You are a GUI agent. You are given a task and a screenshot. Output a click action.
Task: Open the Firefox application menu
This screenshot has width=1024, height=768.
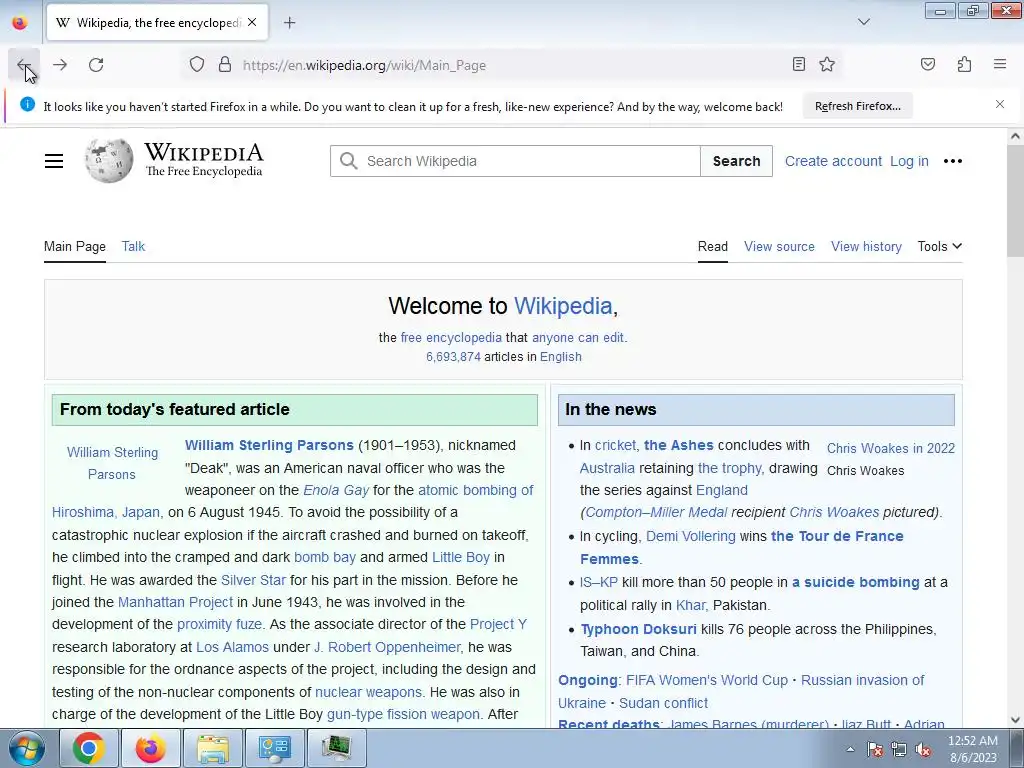(1000, 64)
